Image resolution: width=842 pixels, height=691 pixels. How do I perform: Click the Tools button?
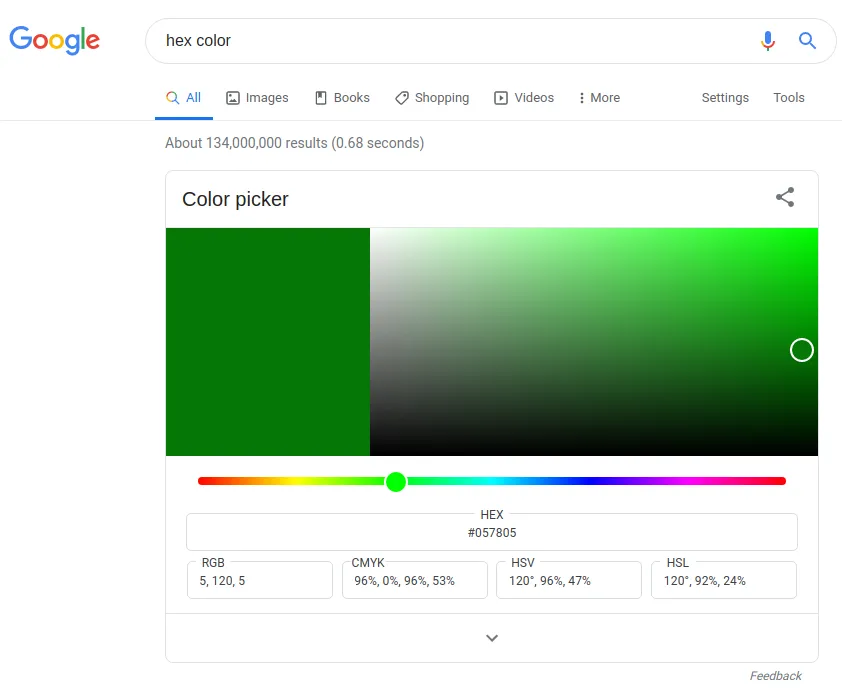(x=789, y=98)
